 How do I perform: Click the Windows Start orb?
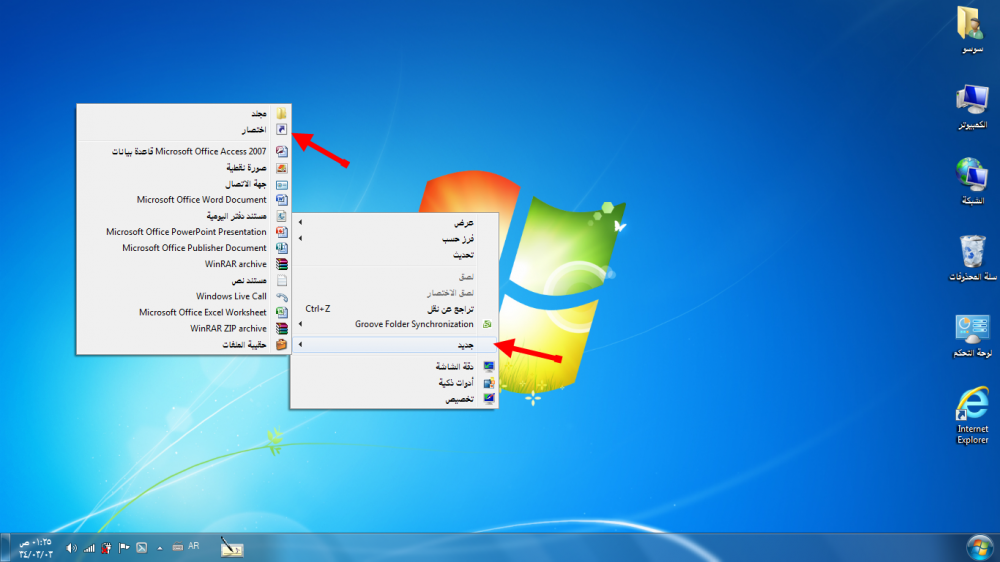click(979, 547)
